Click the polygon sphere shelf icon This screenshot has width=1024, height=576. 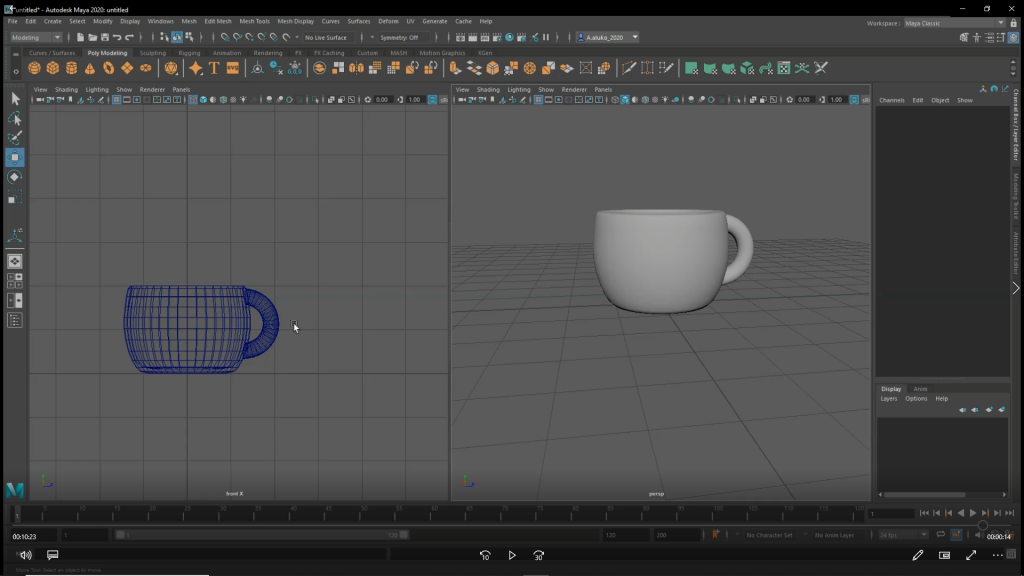(x=35, y=68)
